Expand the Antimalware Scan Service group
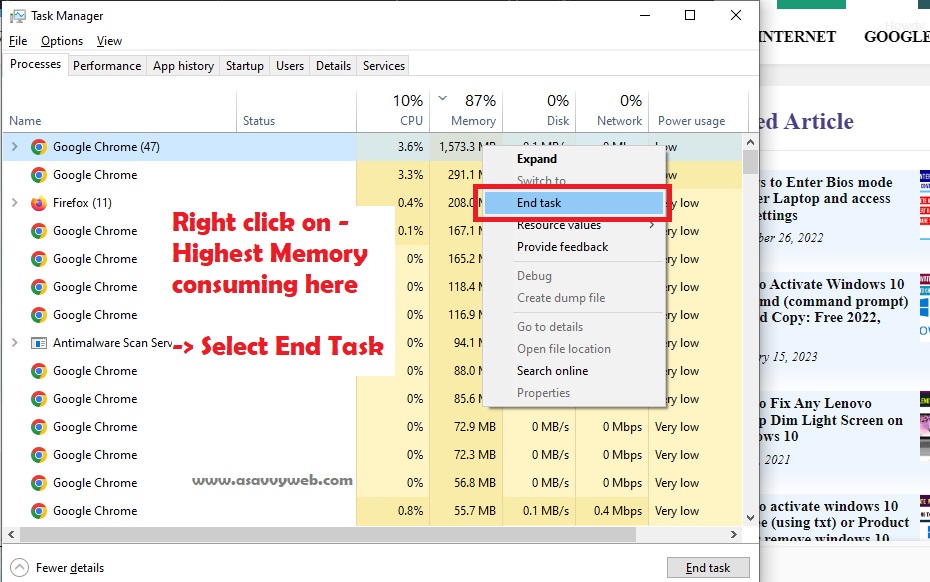930x582 pixels. [14, 343]
